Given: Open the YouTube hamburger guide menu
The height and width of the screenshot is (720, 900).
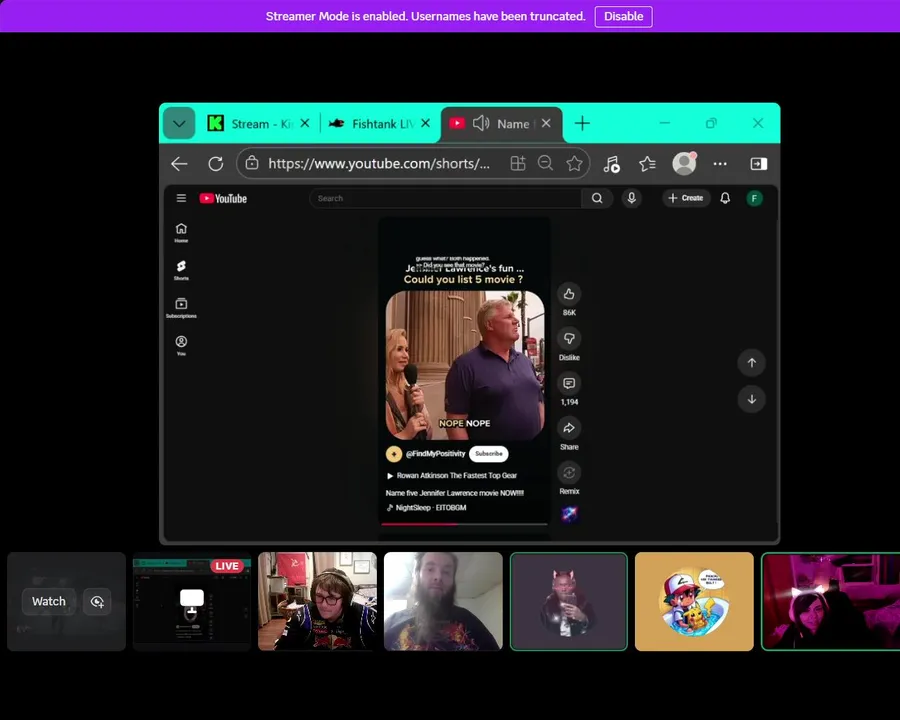Looking at the screenshot, I should (181, 198).
